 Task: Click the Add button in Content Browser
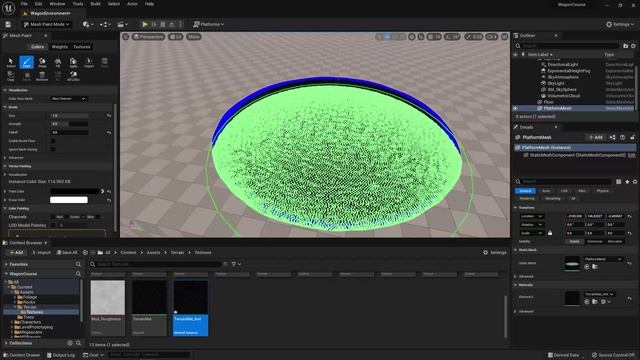(17, 253)
